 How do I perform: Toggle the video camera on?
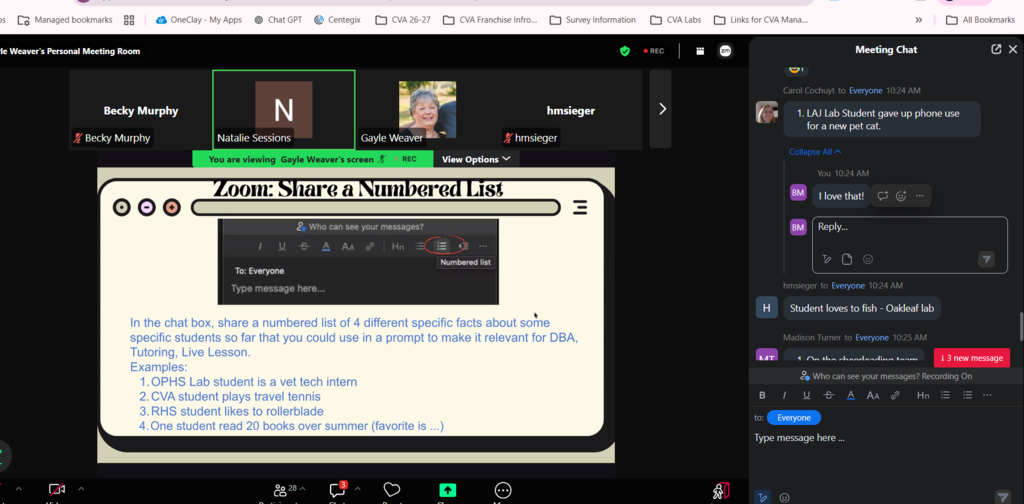tap(57, 489)
